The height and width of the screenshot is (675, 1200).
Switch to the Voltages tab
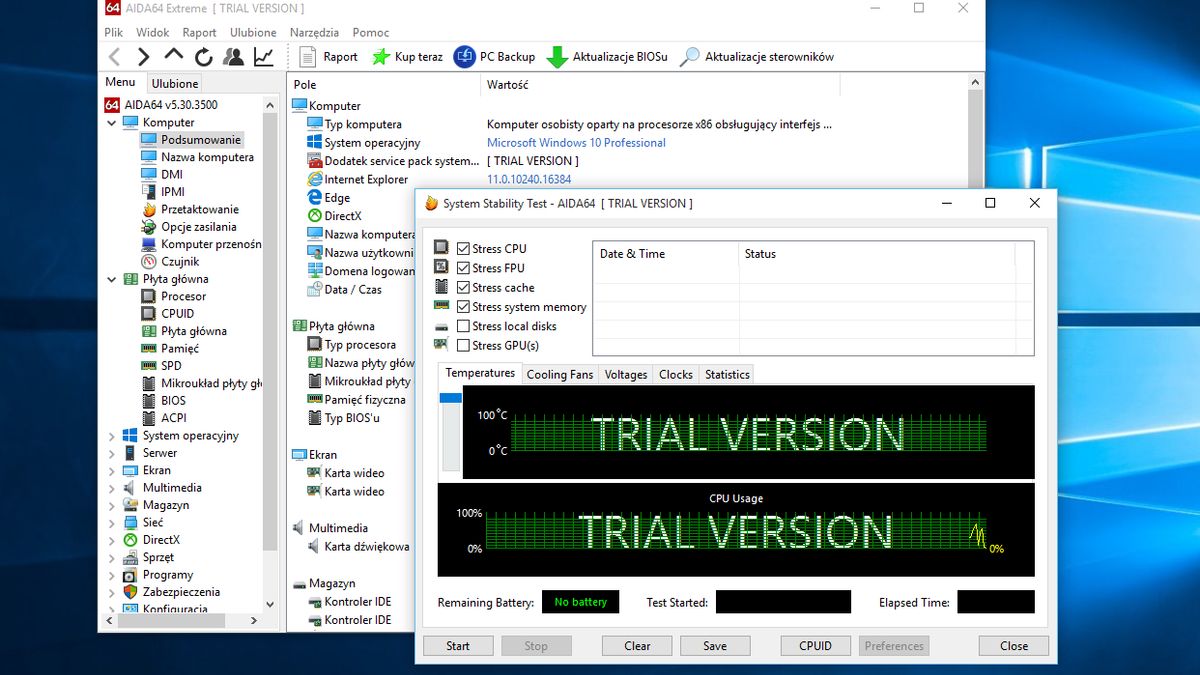626,375
